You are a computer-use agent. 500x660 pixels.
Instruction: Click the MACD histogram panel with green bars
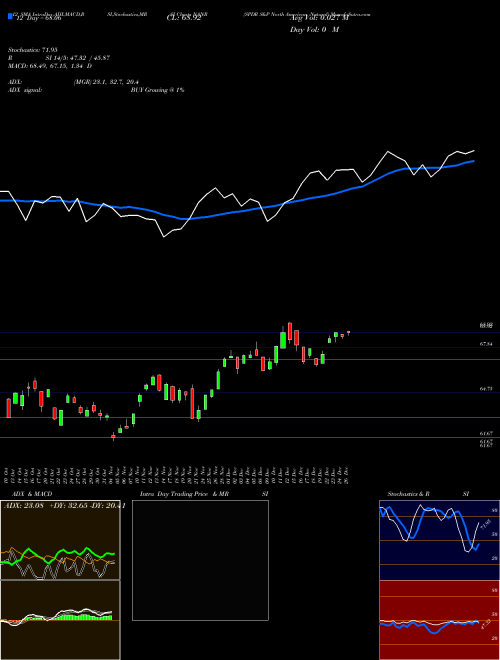(60, 620)
